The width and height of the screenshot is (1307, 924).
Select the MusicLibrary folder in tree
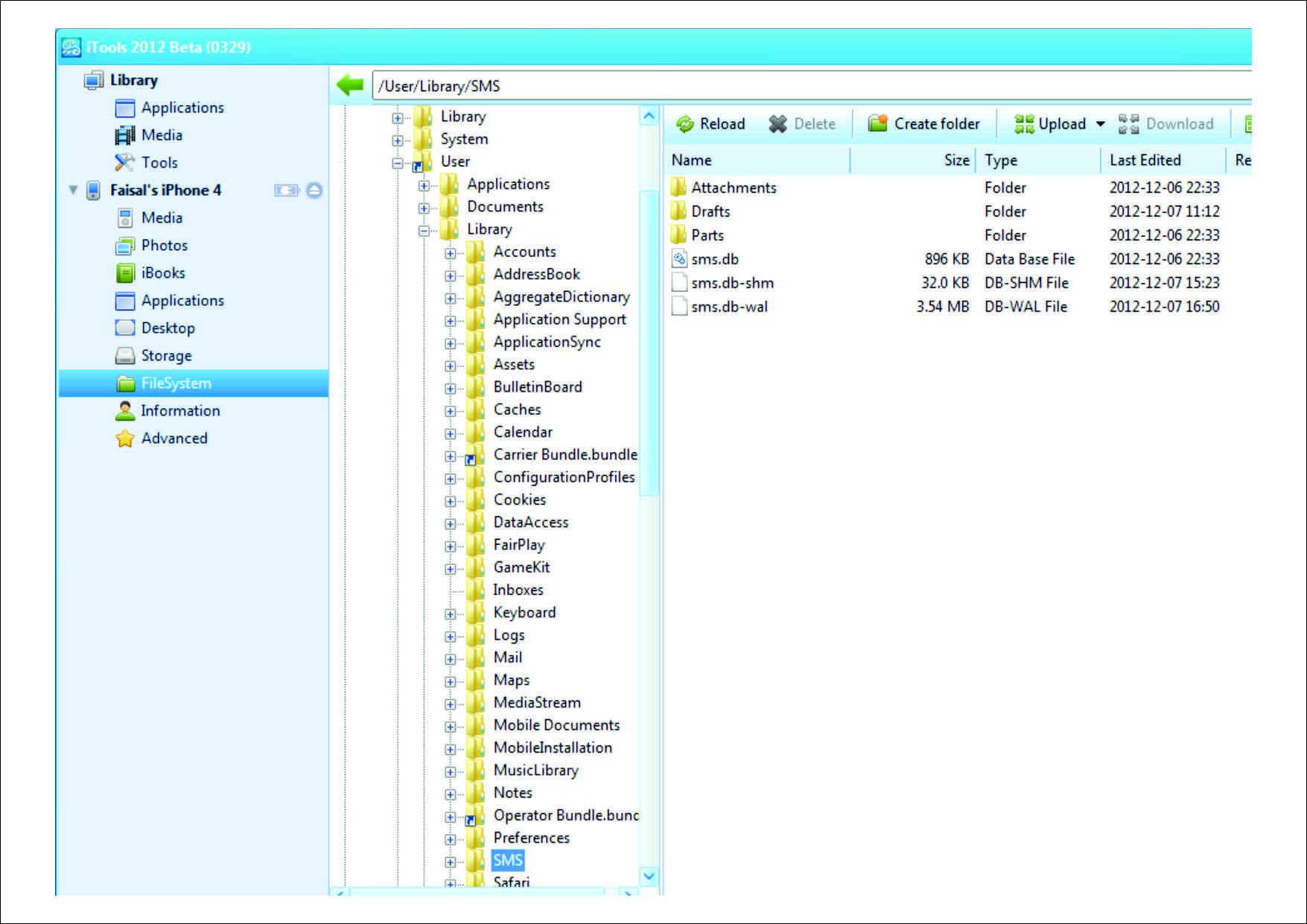[536, 771]
